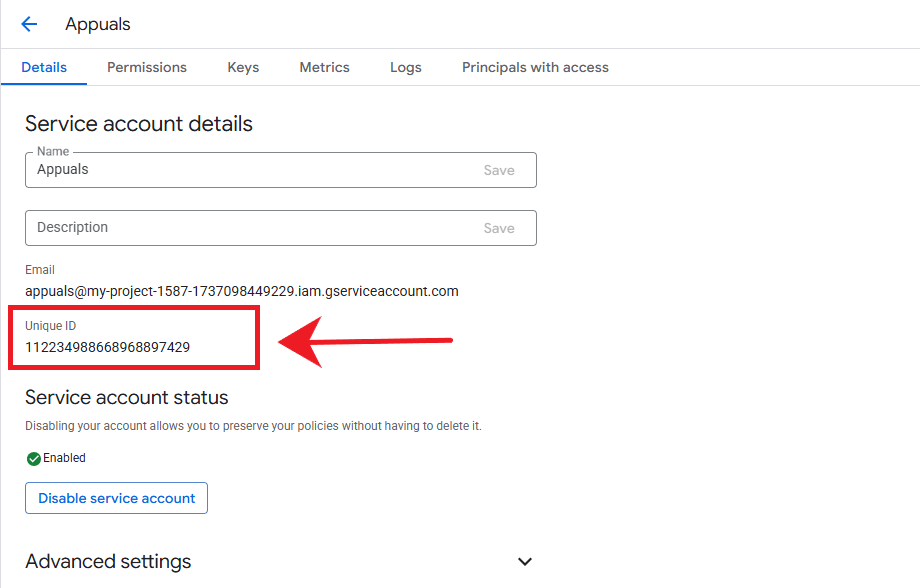This screenshot has height=588, width=920.
Task: Click the Name field containing Appuals
Action: [x=250, y=170]
